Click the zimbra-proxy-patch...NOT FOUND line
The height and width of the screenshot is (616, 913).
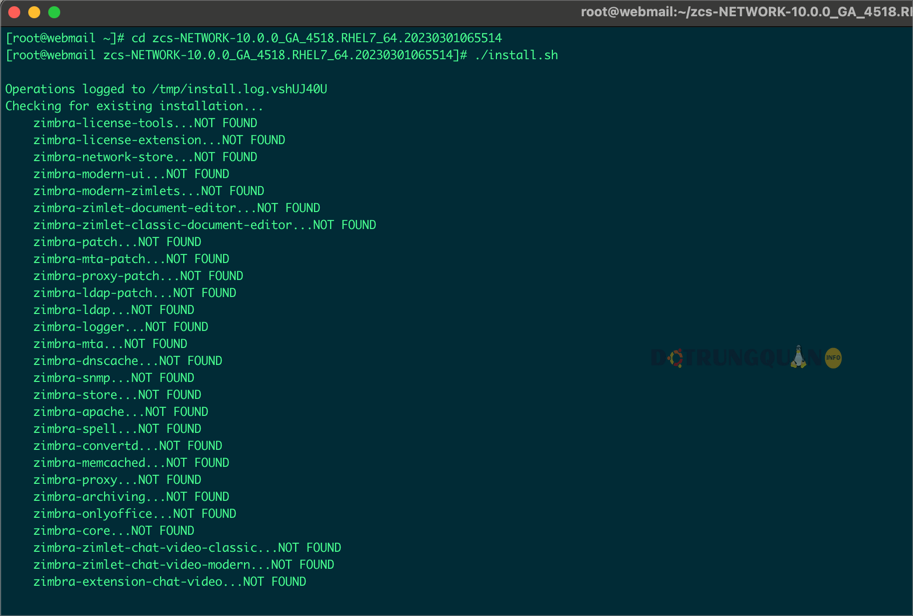coord(138,275)
